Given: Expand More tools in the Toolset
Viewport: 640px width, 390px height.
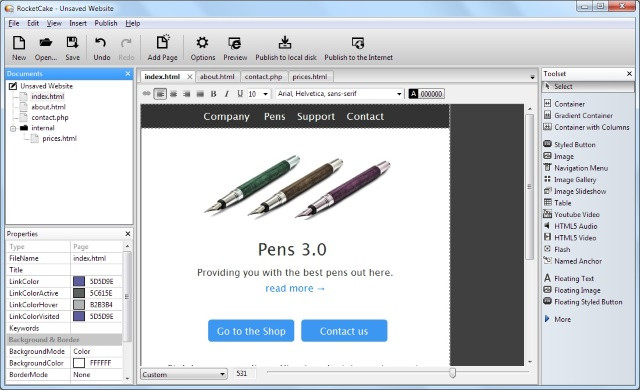Looking at the screenshot, I should [x=558, y=319].
